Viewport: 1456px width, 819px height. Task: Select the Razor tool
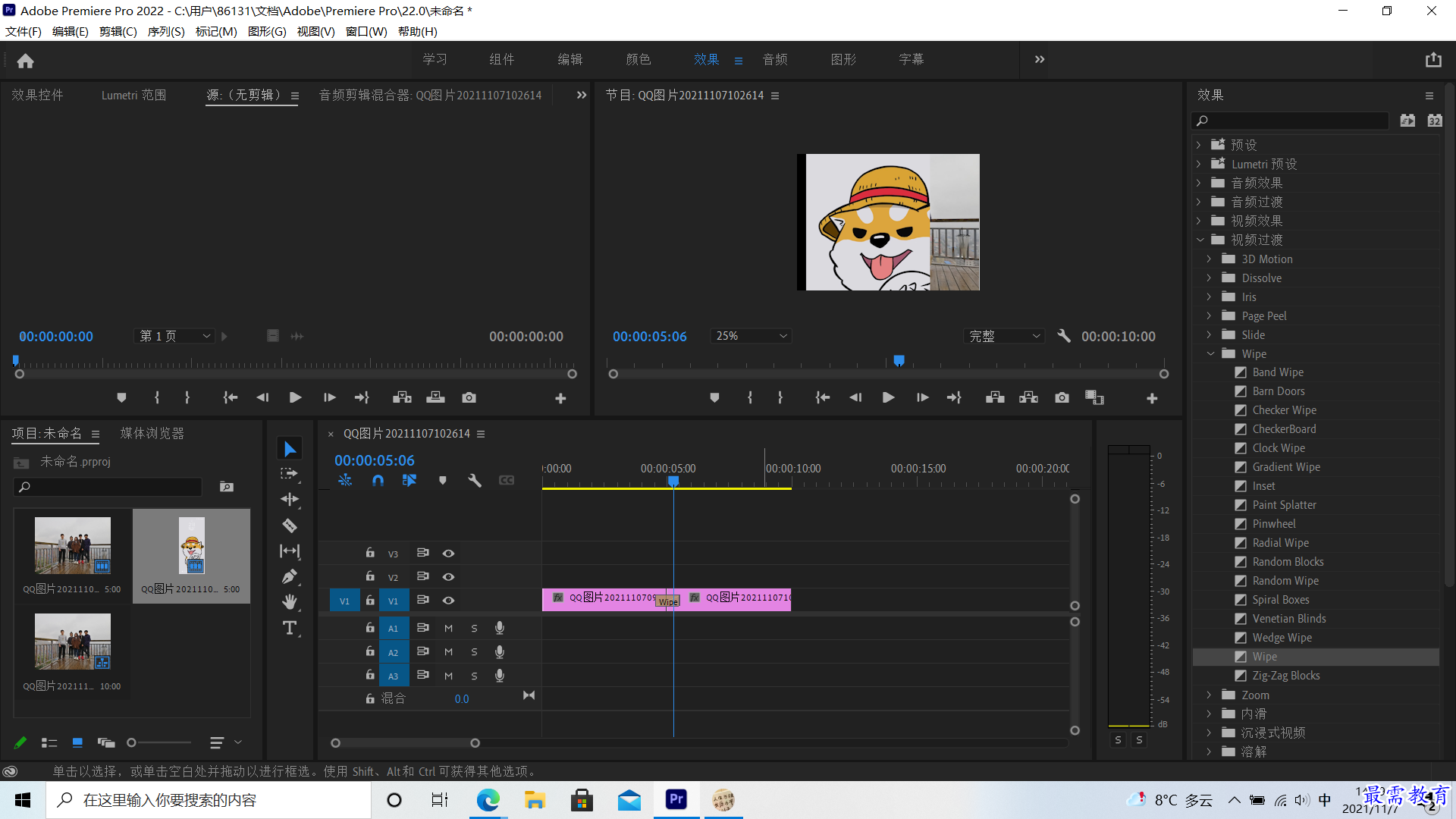point(290,525)
